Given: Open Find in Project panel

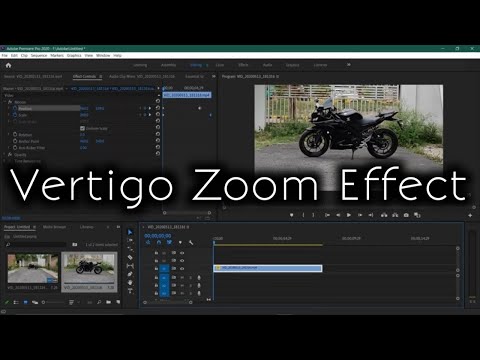Looking at the screenshot, I should (99, 302).
